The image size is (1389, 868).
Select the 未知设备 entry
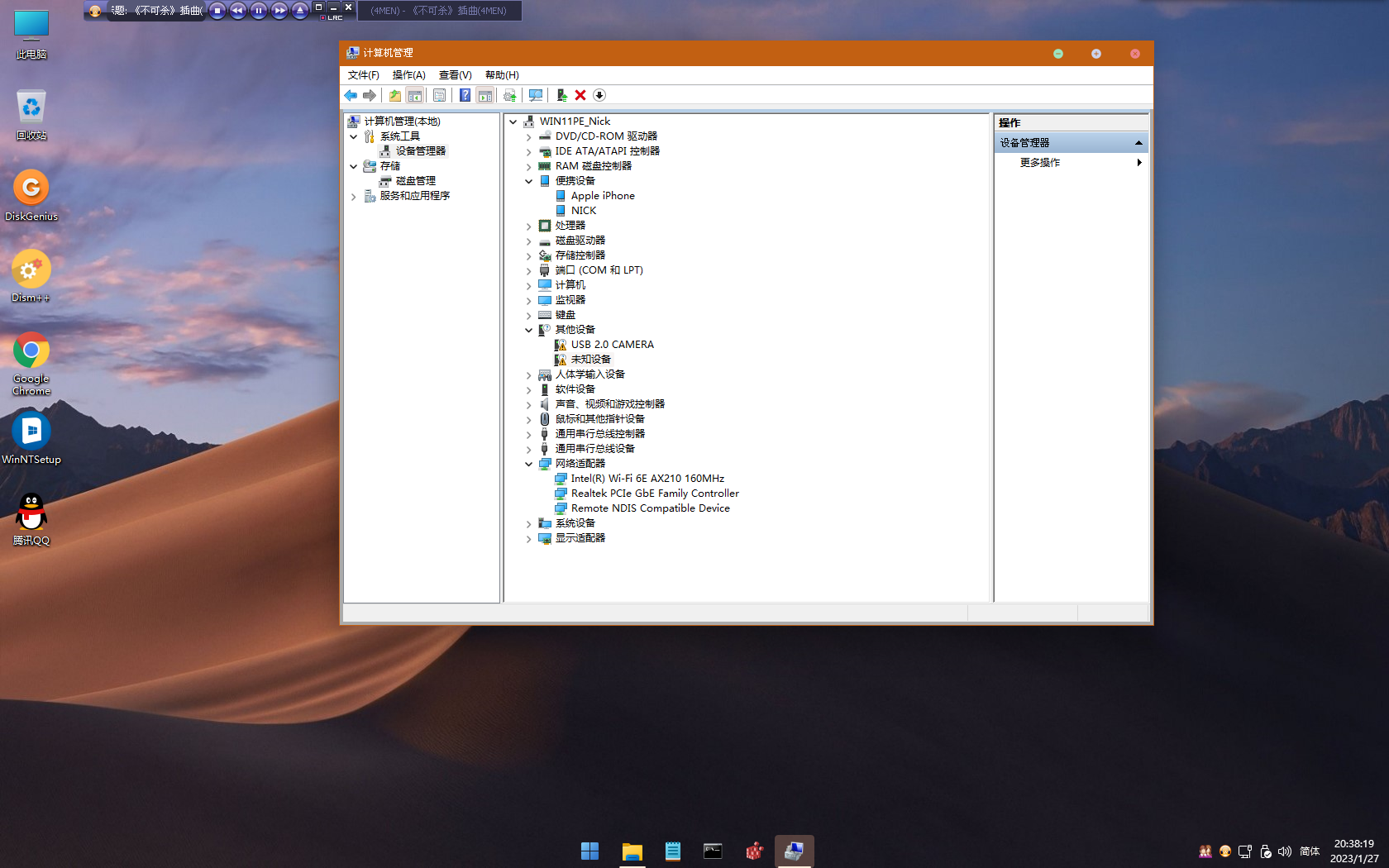(x=590, y=360)
